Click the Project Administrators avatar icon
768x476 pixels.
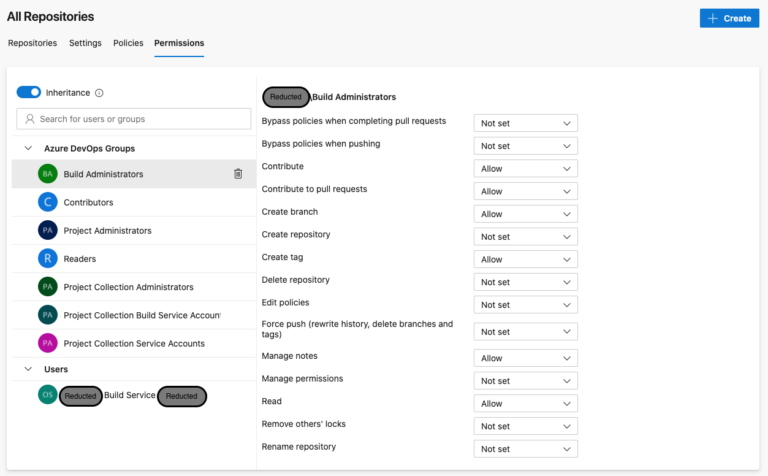tap(48, 230)
